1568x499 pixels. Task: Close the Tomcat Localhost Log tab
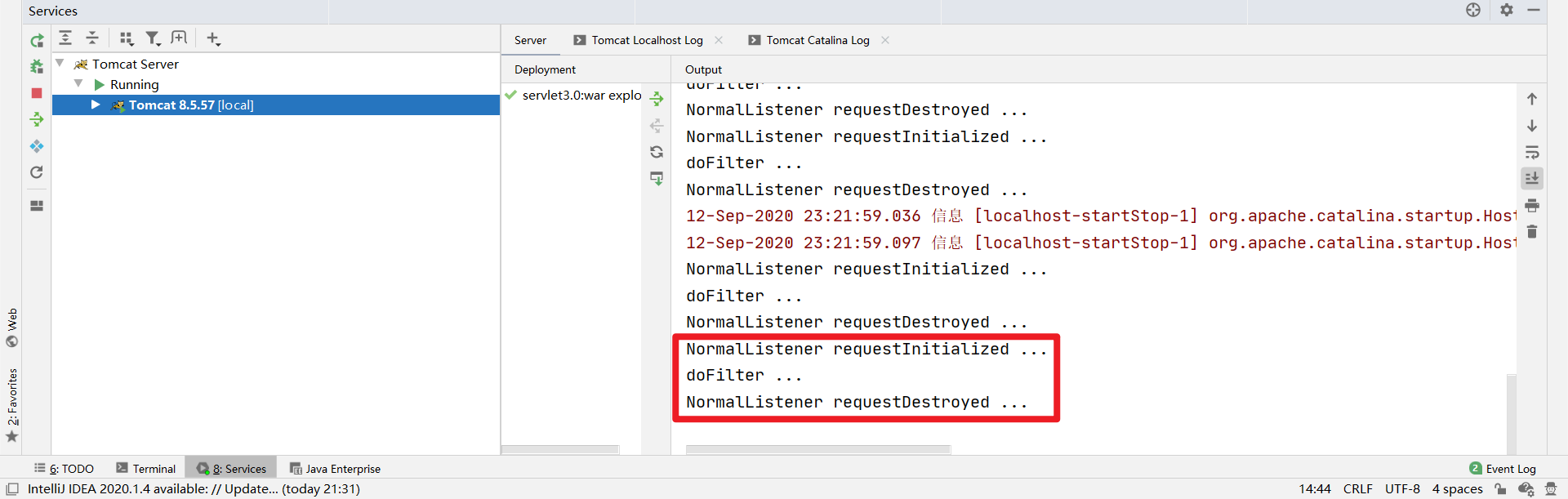pyautogui.click(x=719, y=39)
